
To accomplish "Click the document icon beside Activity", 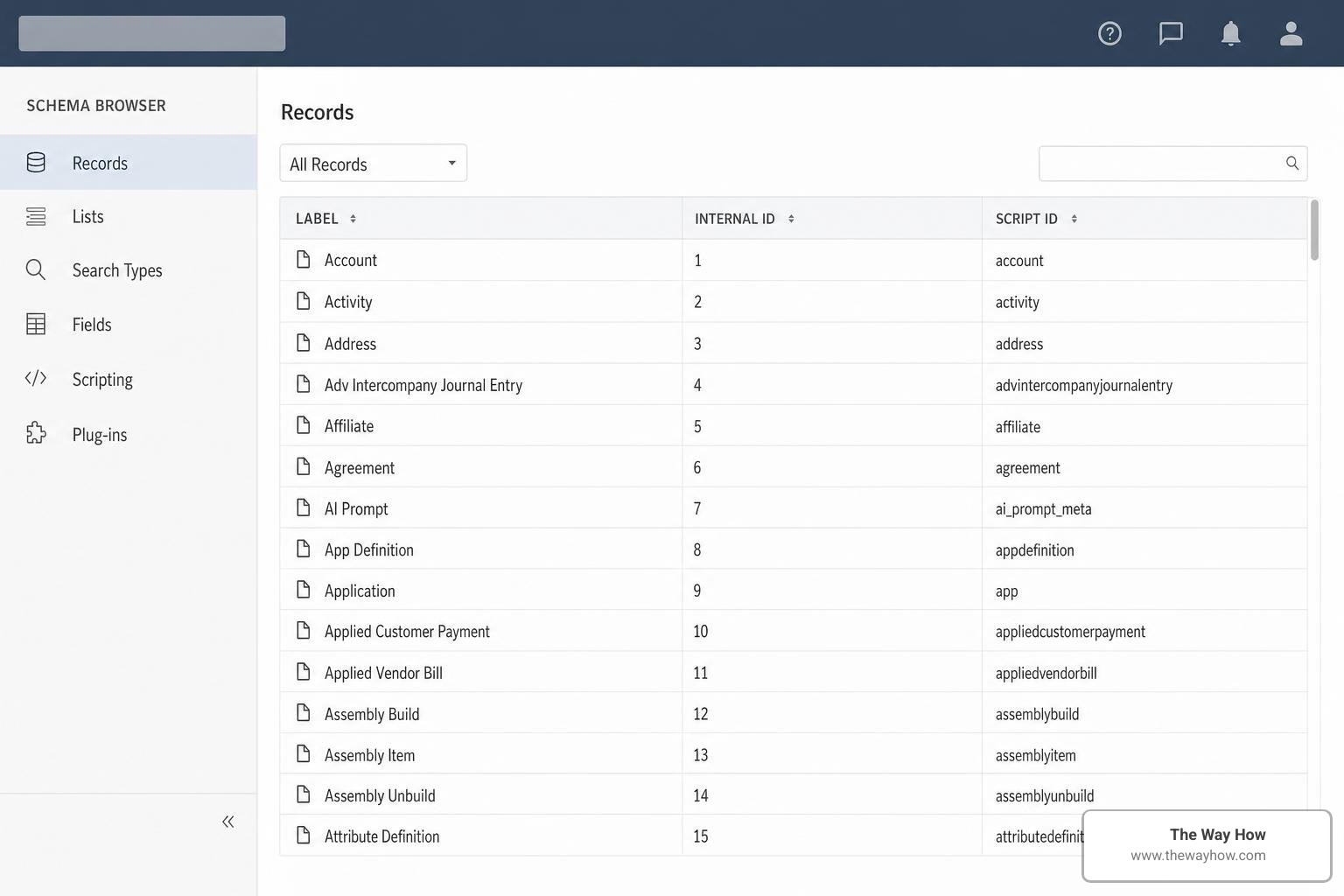I will [x=304, y=301].
